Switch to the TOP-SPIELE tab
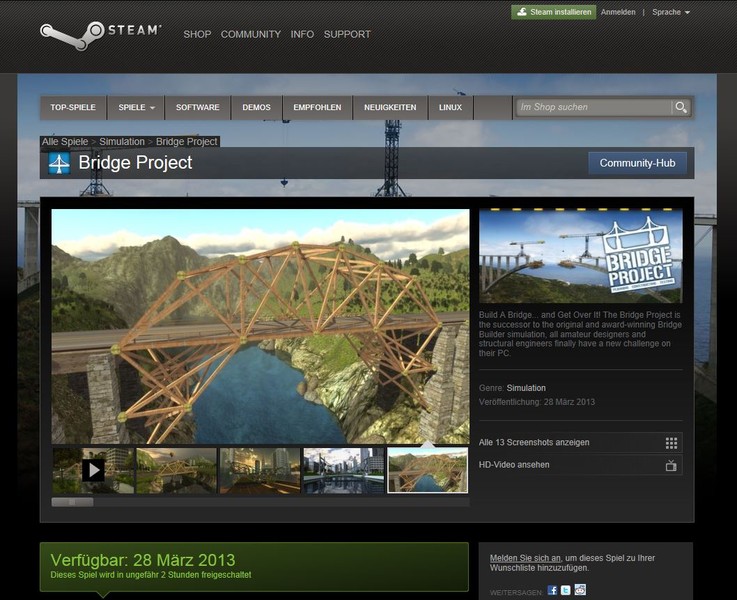Image resolution: width=737 pixels, height=600 pixels. [x=73, y=107]
